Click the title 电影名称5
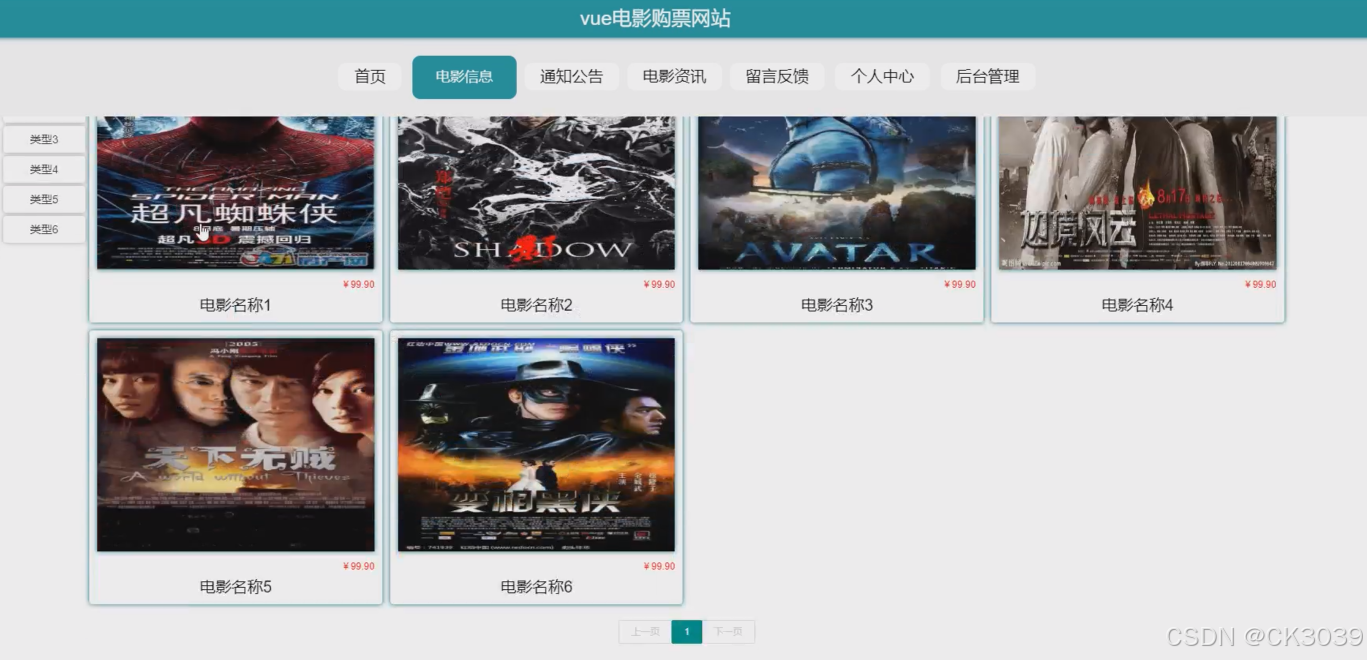The height and width of the screenshot is (660, 1367). (x=236, y=587)
